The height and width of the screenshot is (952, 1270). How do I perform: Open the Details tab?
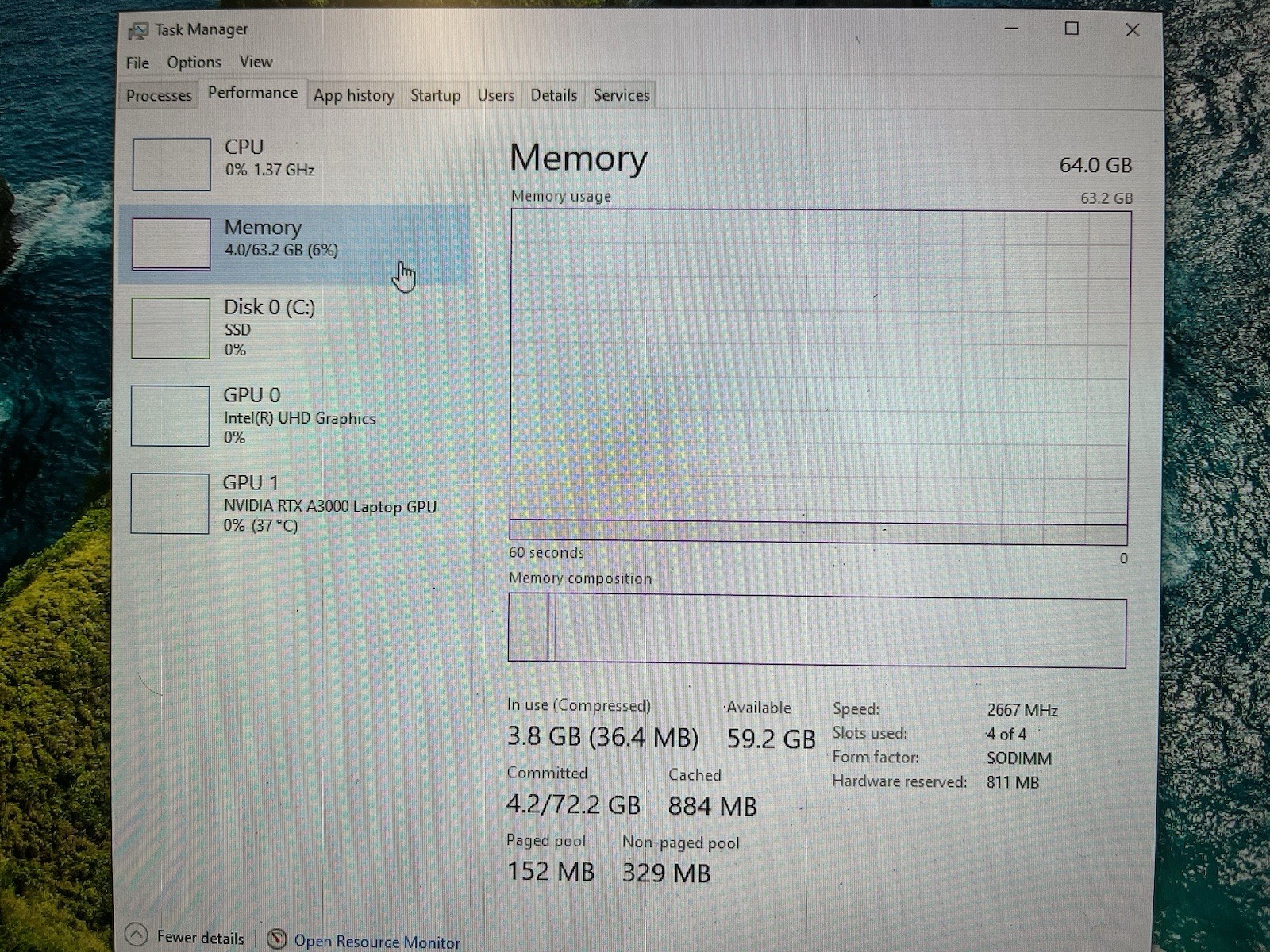pyautogui.click(x=553, y=95)
